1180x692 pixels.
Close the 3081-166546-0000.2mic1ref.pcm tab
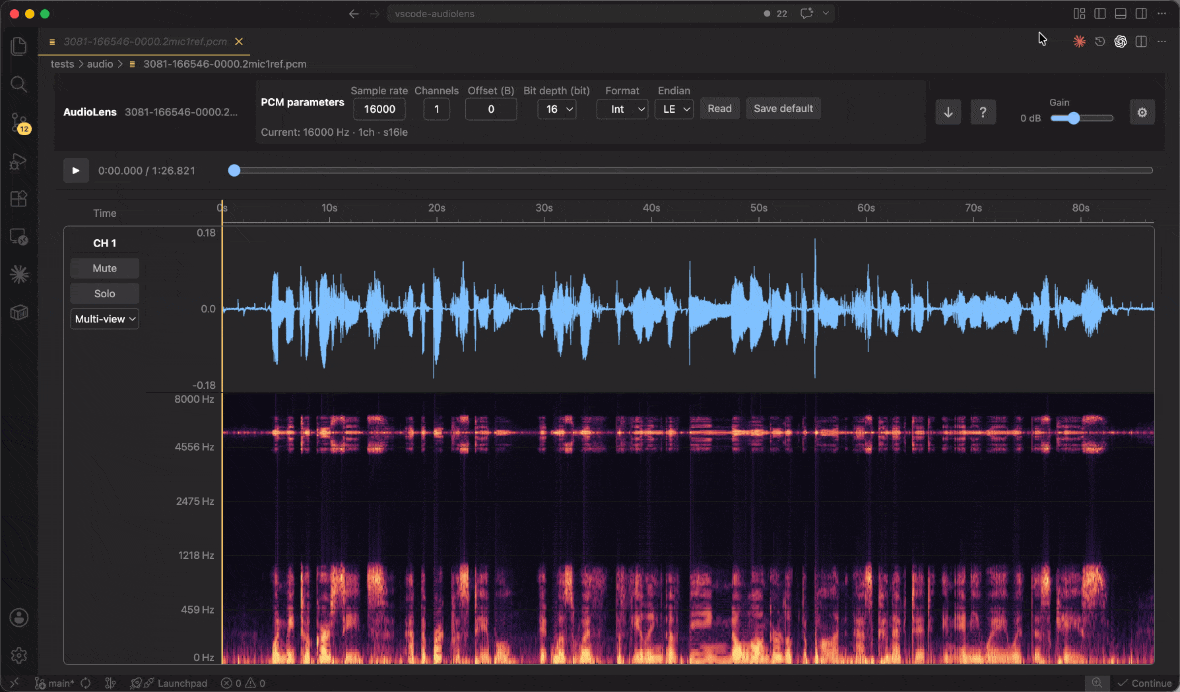[239, 41]
